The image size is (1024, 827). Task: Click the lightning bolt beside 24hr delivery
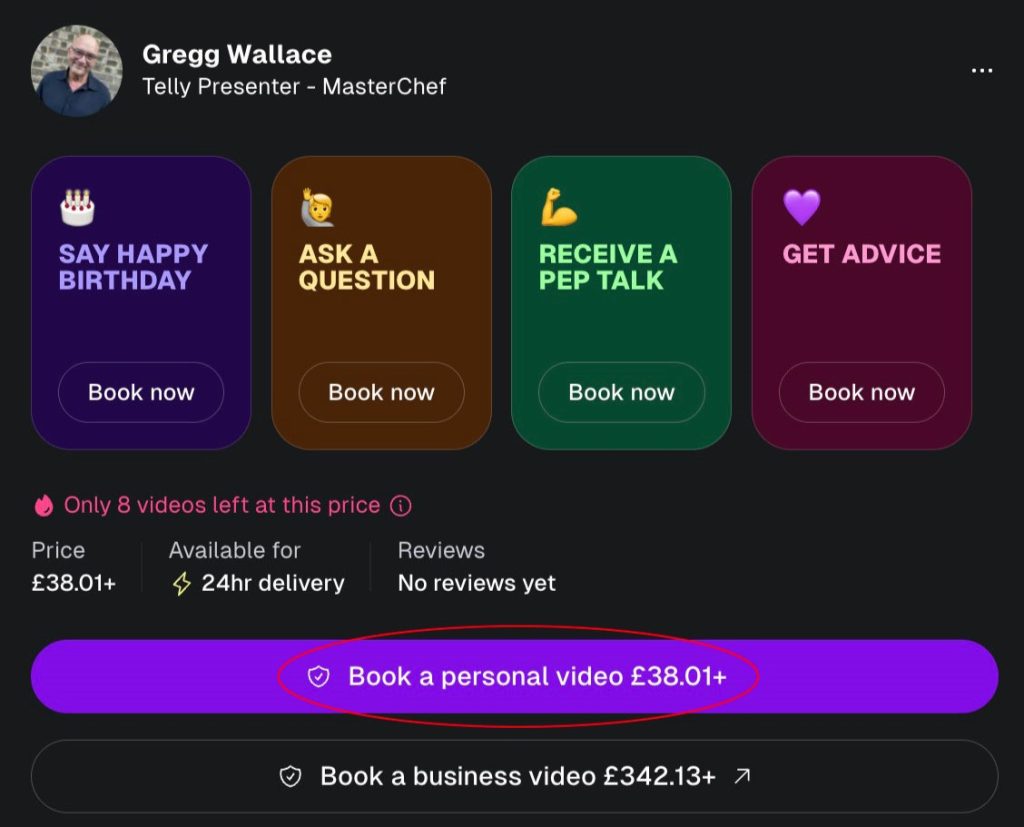[x=182, y=583]
